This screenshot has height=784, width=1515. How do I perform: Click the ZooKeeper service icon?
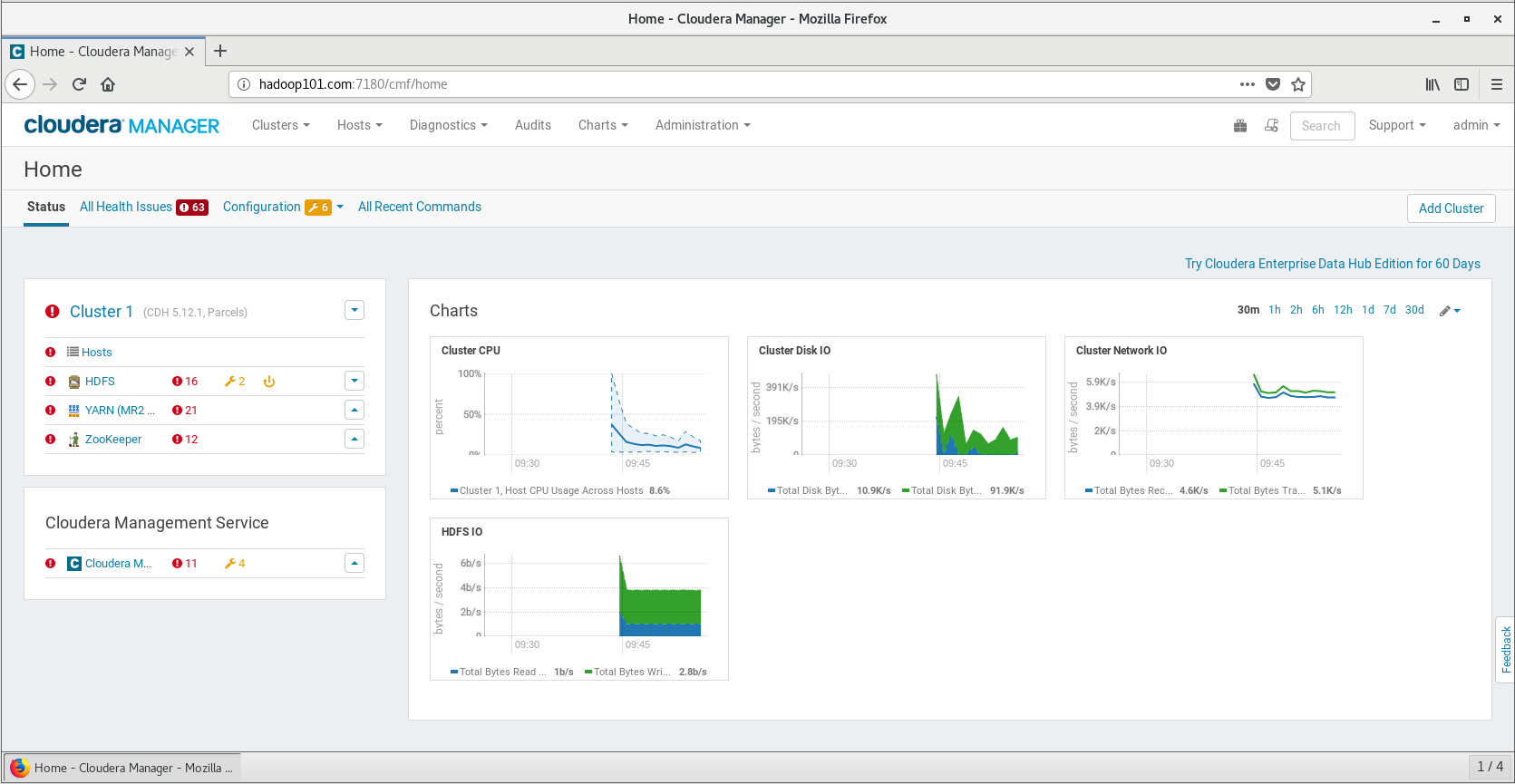[x=74, y=440]
